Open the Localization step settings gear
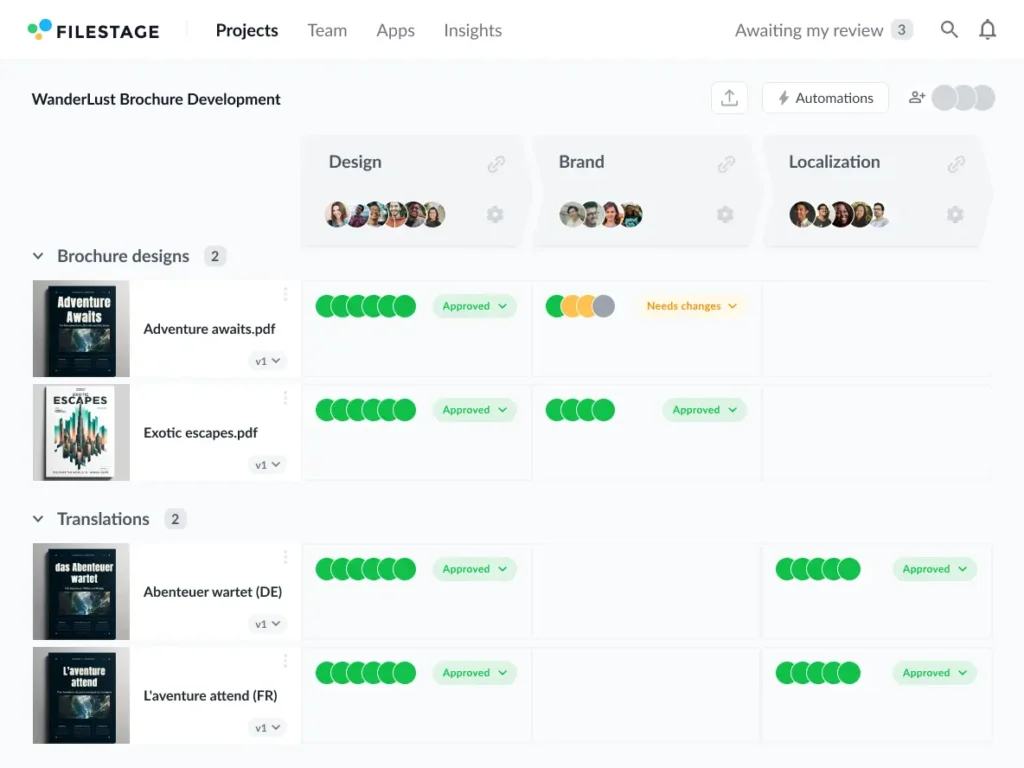The image size is (1024, 768). coord(954,214)
